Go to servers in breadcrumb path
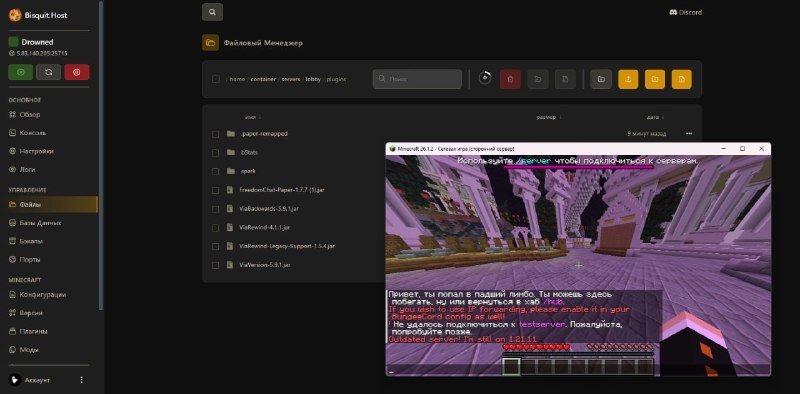 click(x=291, y=79)
